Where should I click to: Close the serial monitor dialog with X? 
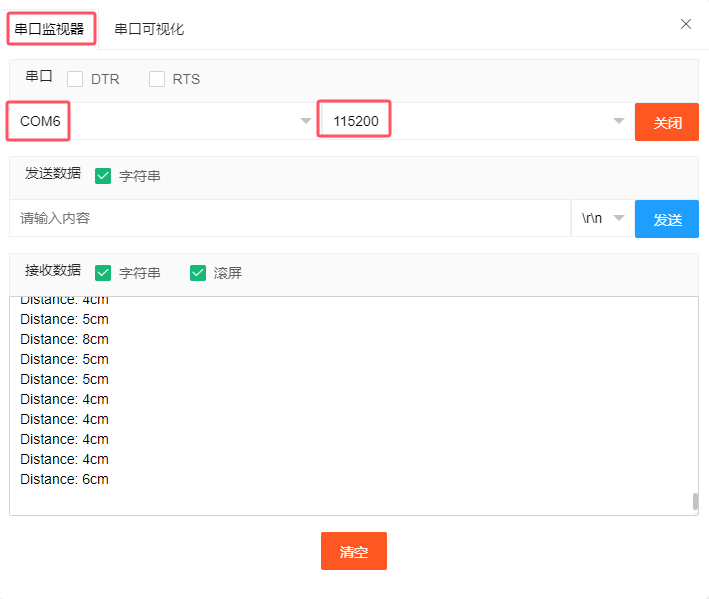[x=686, y=24]
